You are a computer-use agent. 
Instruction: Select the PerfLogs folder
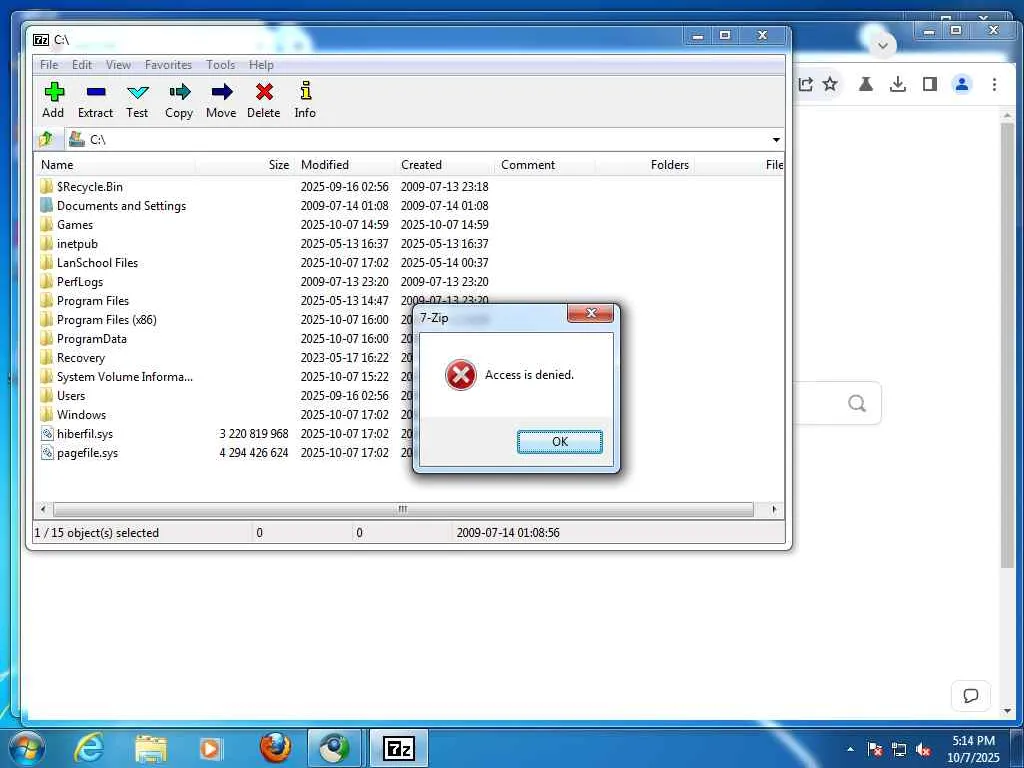80,281
